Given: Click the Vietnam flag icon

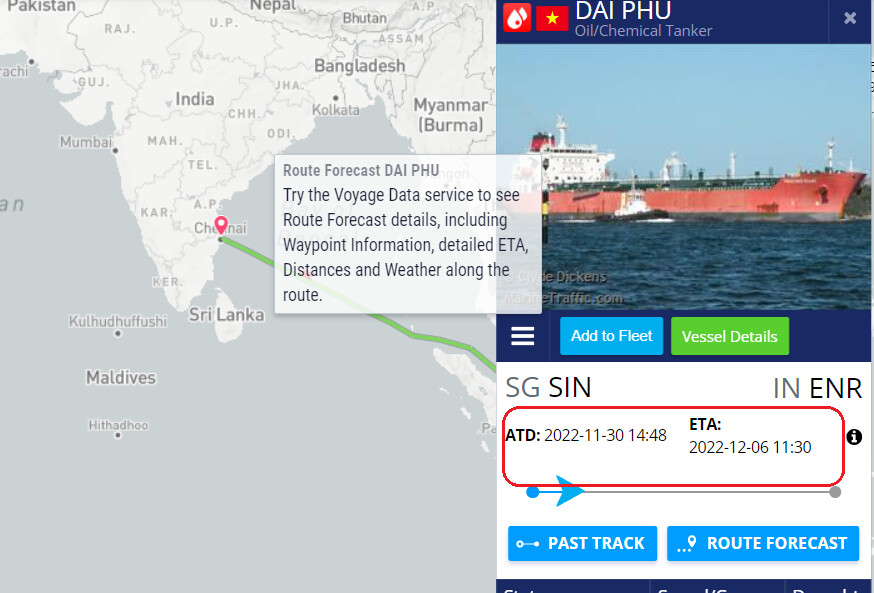Looking at the screenshot, I should 552,18.
